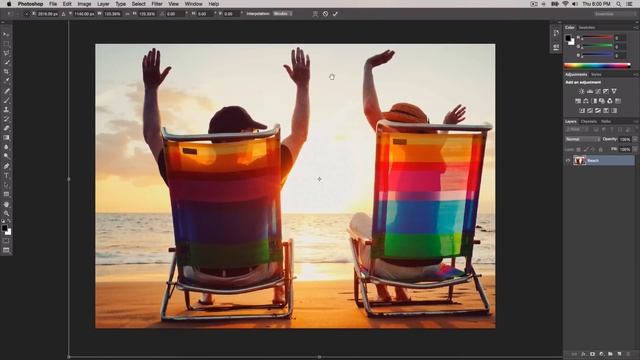Select the Eyedropper tool
The image size is (640, 360).
coord(6,80)
